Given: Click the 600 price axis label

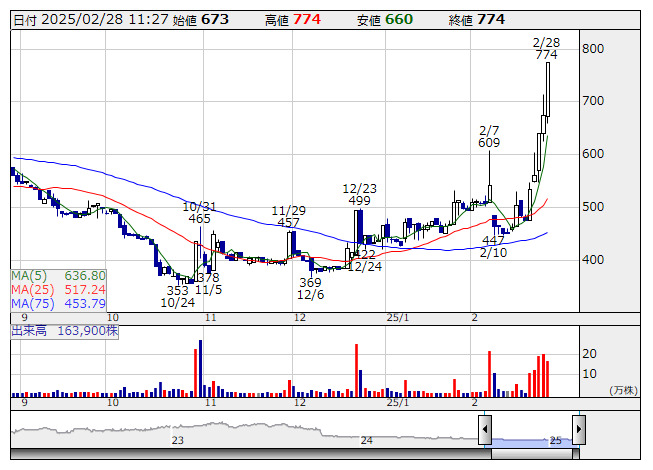Looking at the screenshot, I should [x=593, y=154].
